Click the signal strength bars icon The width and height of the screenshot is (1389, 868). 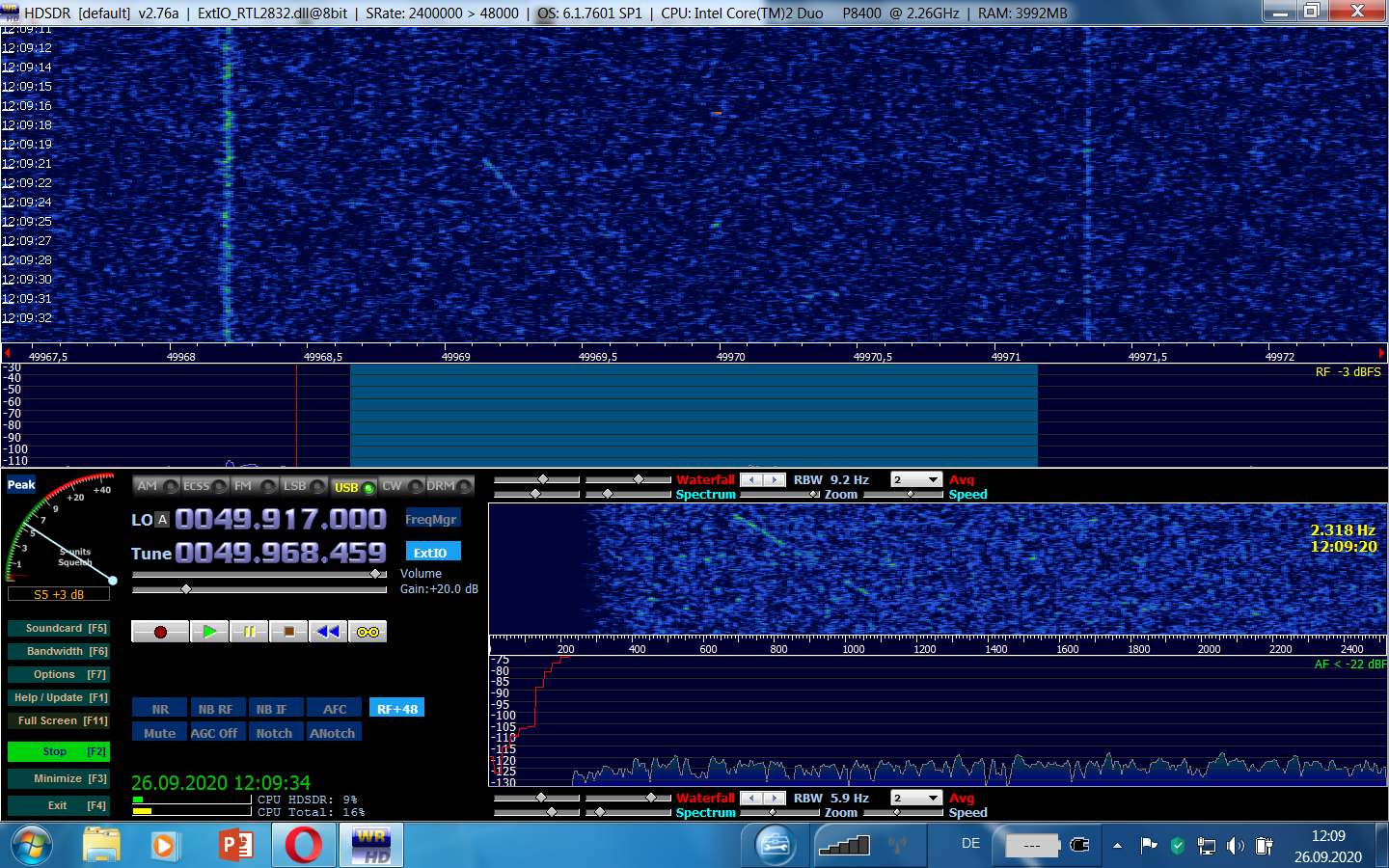click(x=844, y=846)
